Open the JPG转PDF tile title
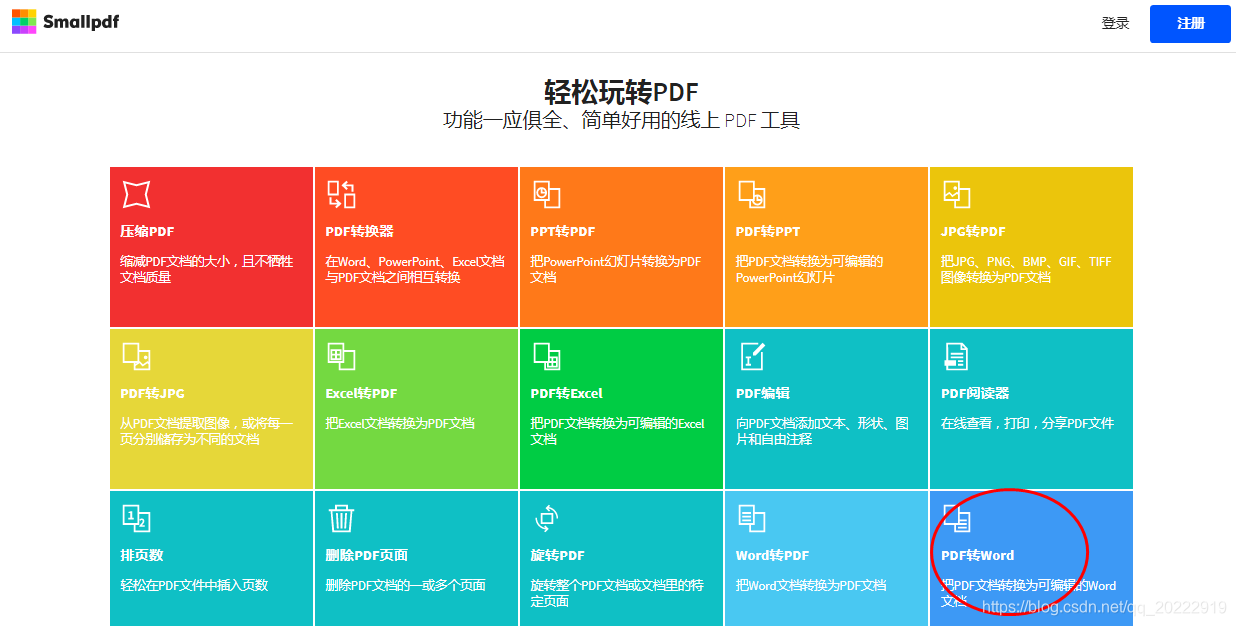Viewport: 1236px width, 626px height. click(x=973, y=231)
